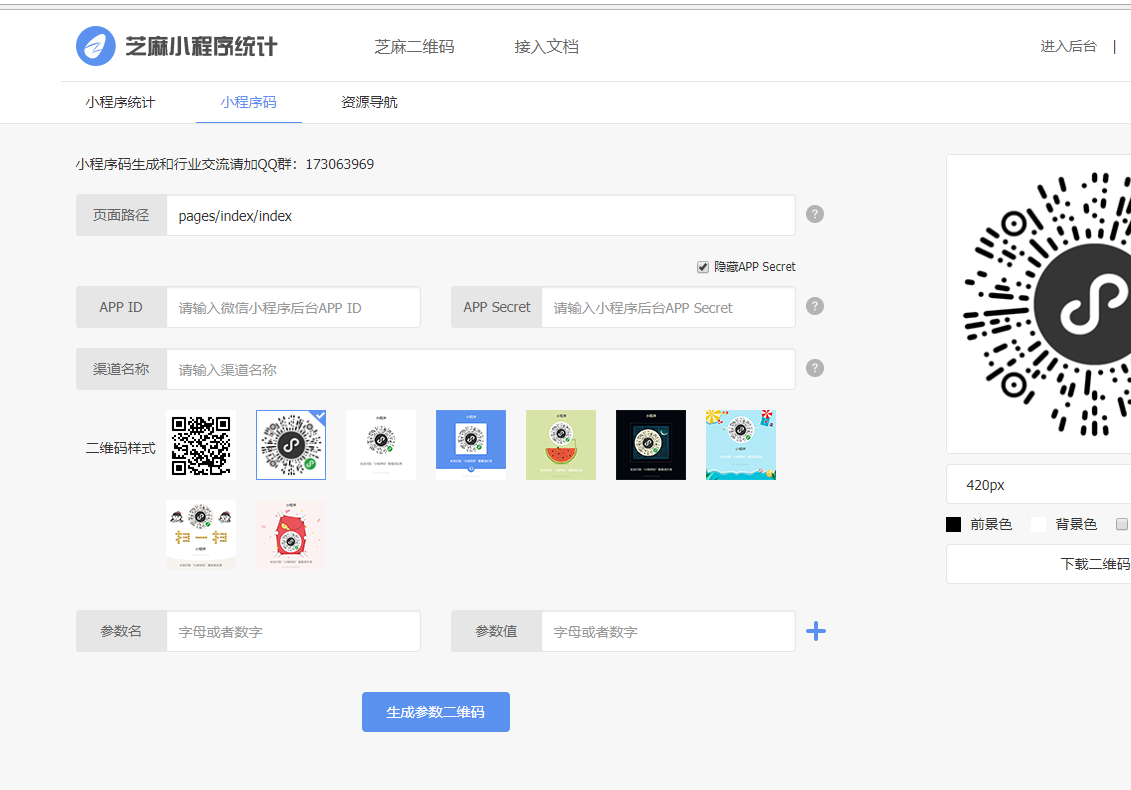Screen dimensions: 1131x790
Task: Click the help icon beside 渠道名称 field
Action: pyautogui.click(x=814, y=368)
